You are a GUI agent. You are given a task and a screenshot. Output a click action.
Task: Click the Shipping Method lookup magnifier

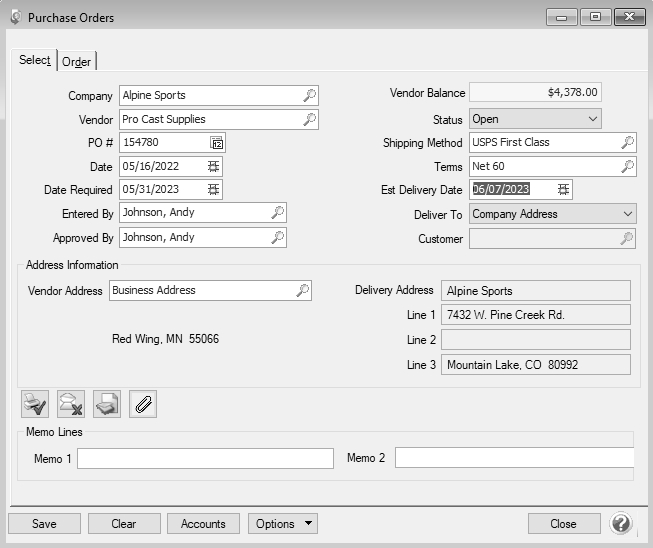(627, 143)
